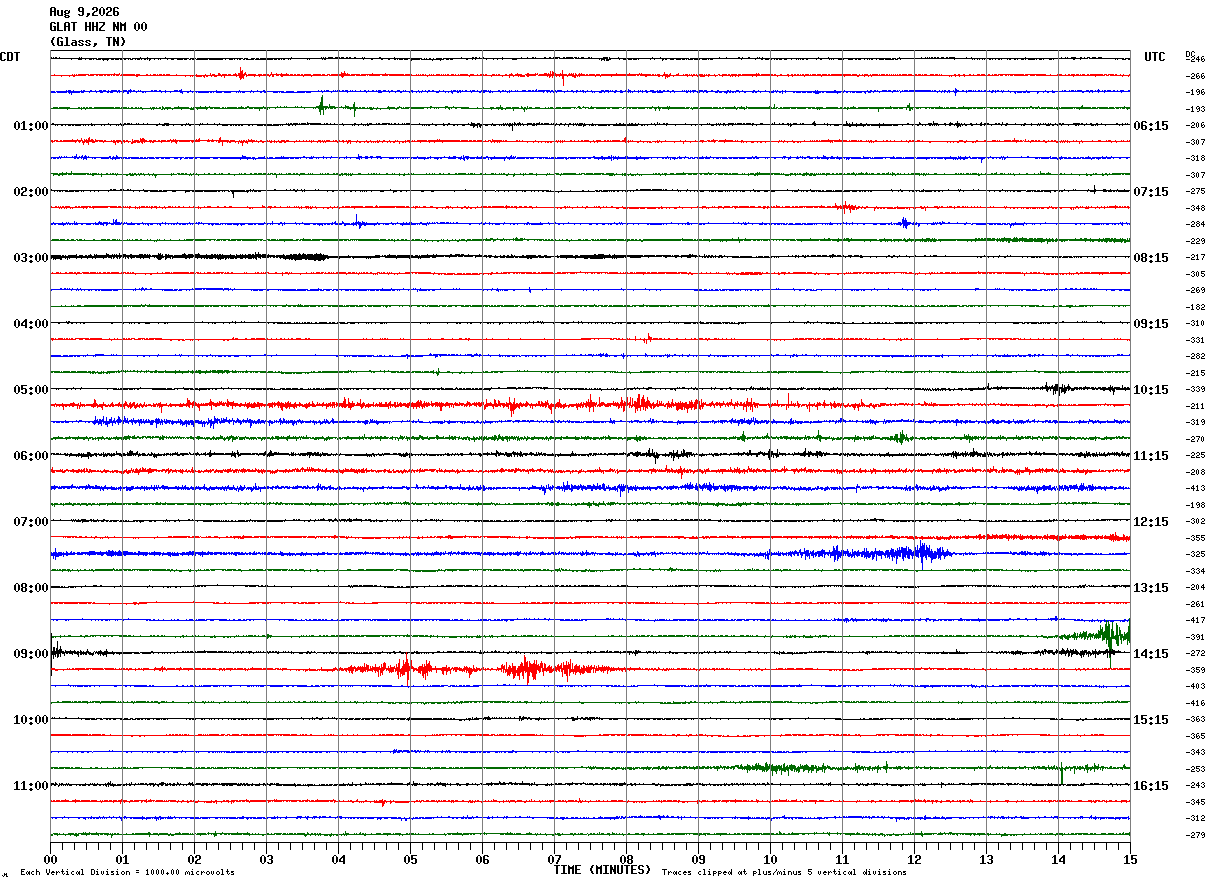Click DC offset value -217

click(x=1195, y=257)
